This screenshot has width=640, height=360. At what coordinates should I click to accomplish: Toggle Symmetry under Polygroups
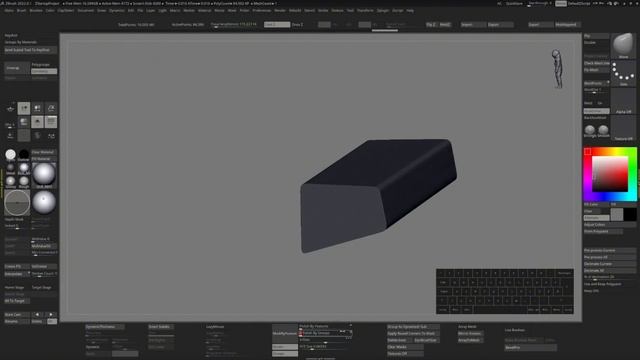pyautogui.click(x=44, y=71)
